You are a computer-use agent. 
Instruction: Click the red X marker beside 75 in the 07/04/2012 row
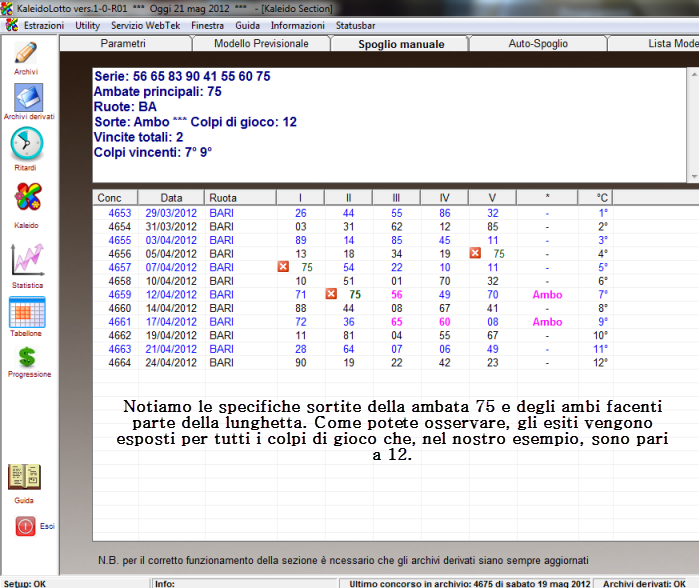pyautogui.click(x=283, y=268)
